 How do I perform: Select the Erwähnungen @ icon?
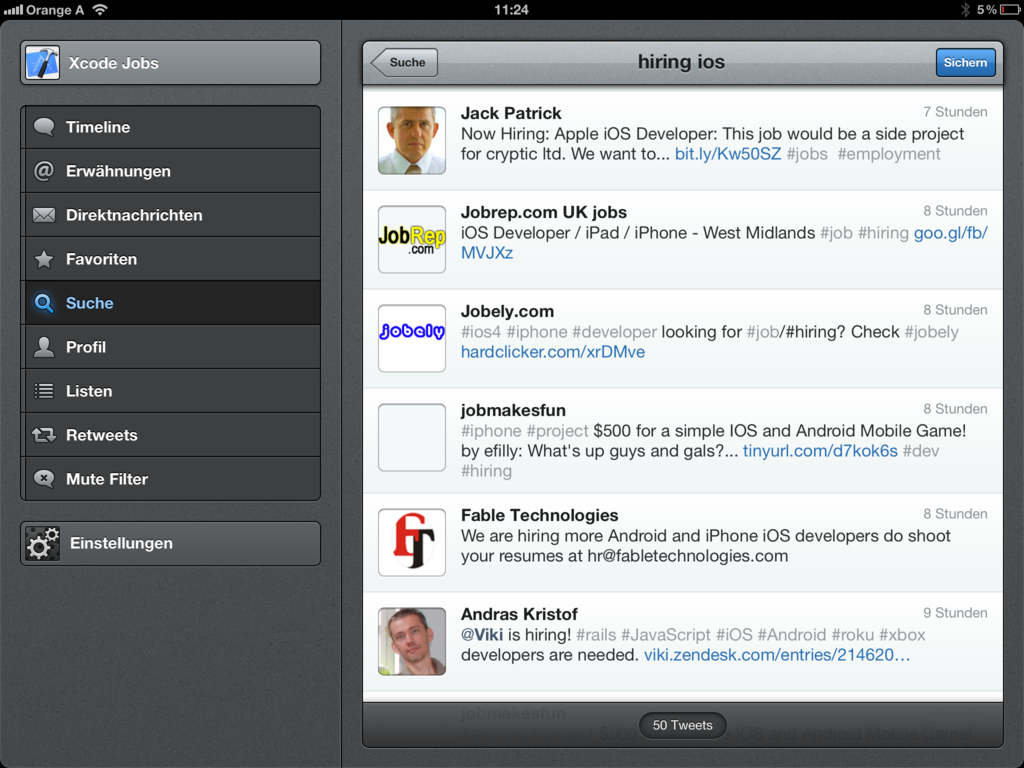[x=44, y=171]
